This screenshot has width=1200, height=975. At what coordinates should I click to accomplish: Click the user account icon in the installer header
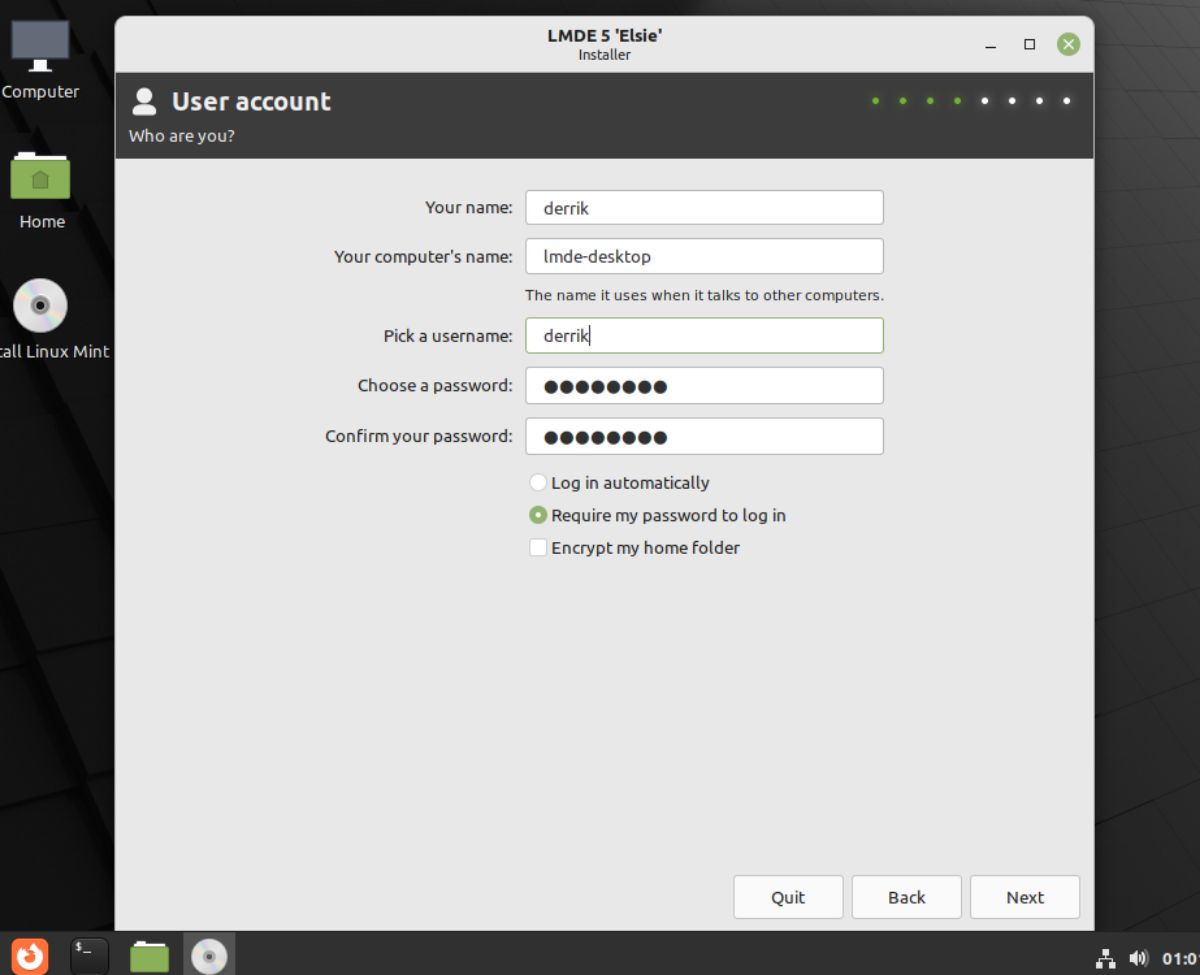click(x=144, y=101)
